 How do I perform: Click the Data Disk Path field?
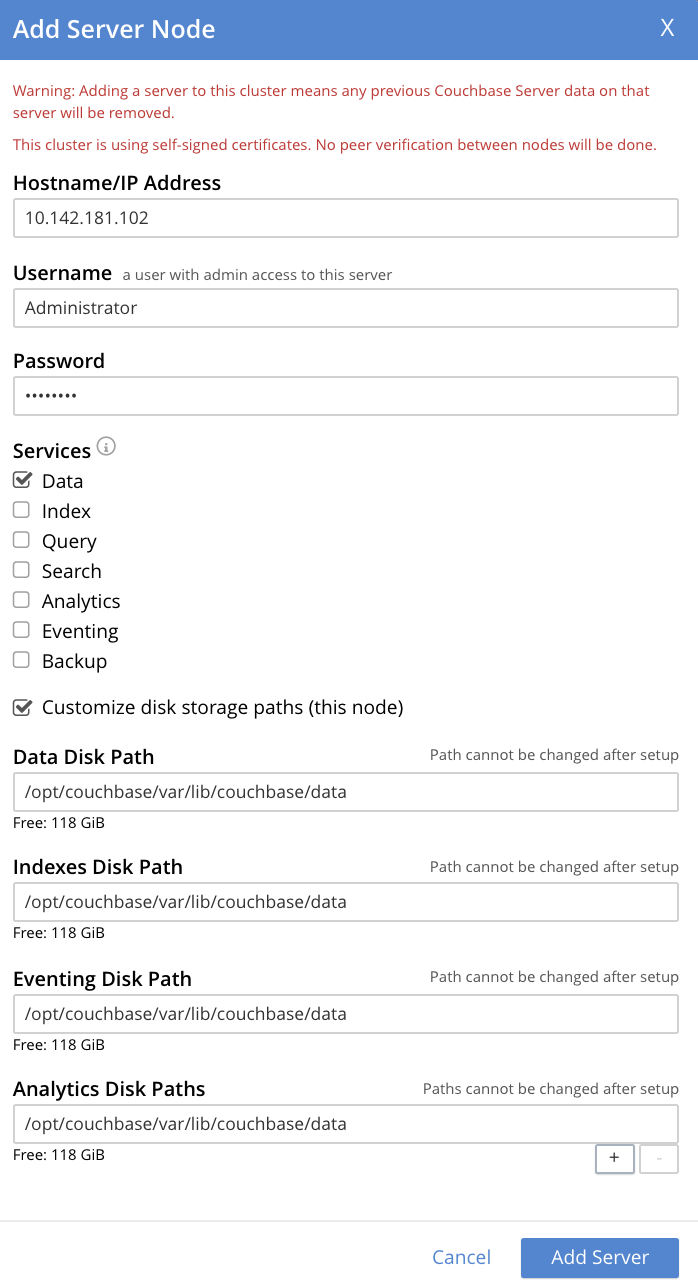point(345,791)
